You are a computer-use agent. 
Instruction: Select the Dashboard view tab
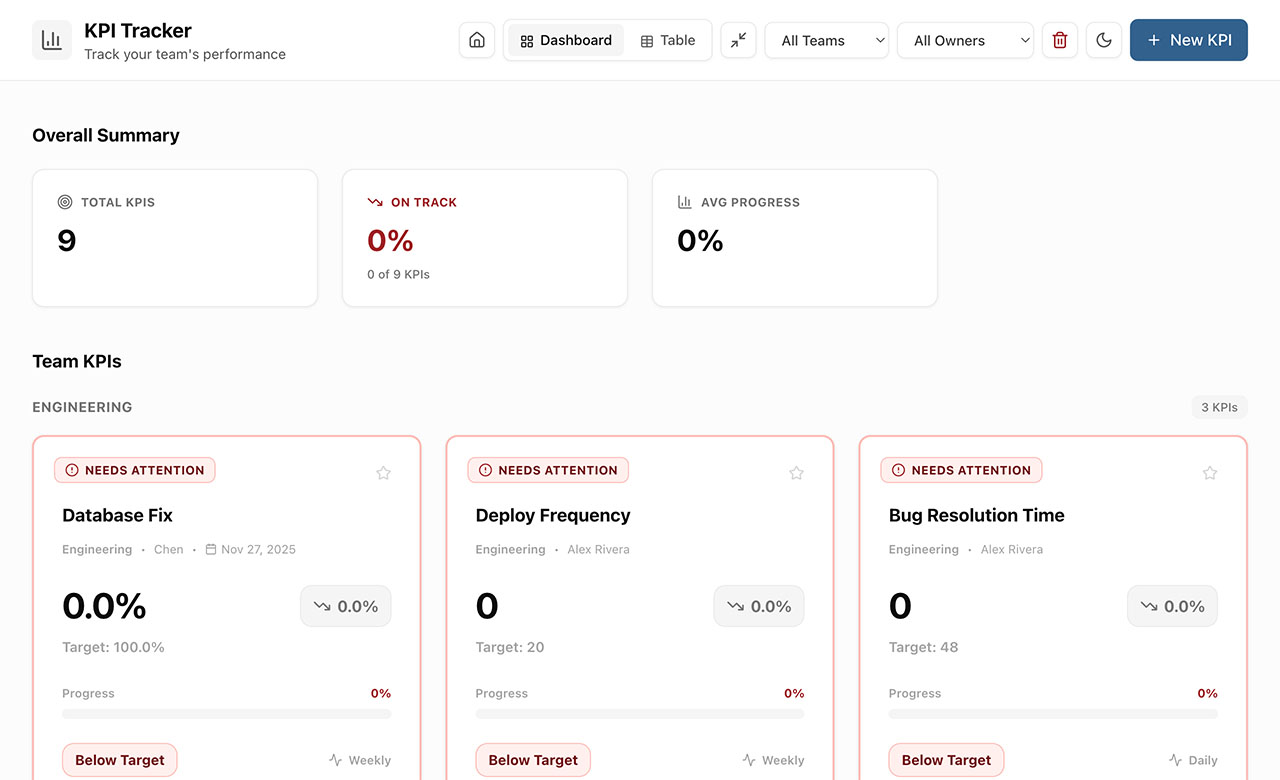click(565, 40)
